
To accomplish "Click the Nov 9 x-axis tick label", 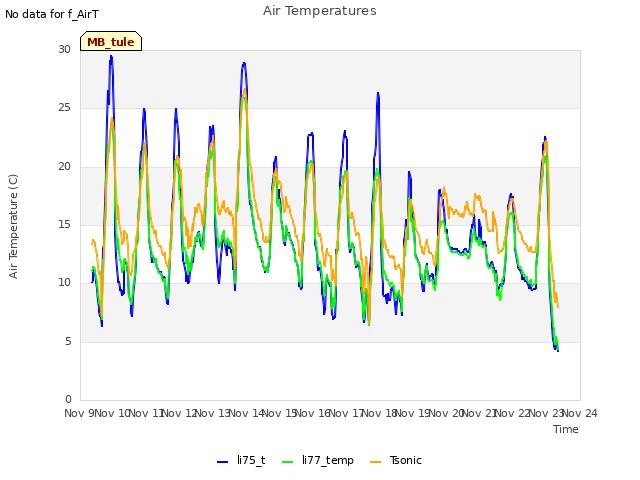I will 79,413.
